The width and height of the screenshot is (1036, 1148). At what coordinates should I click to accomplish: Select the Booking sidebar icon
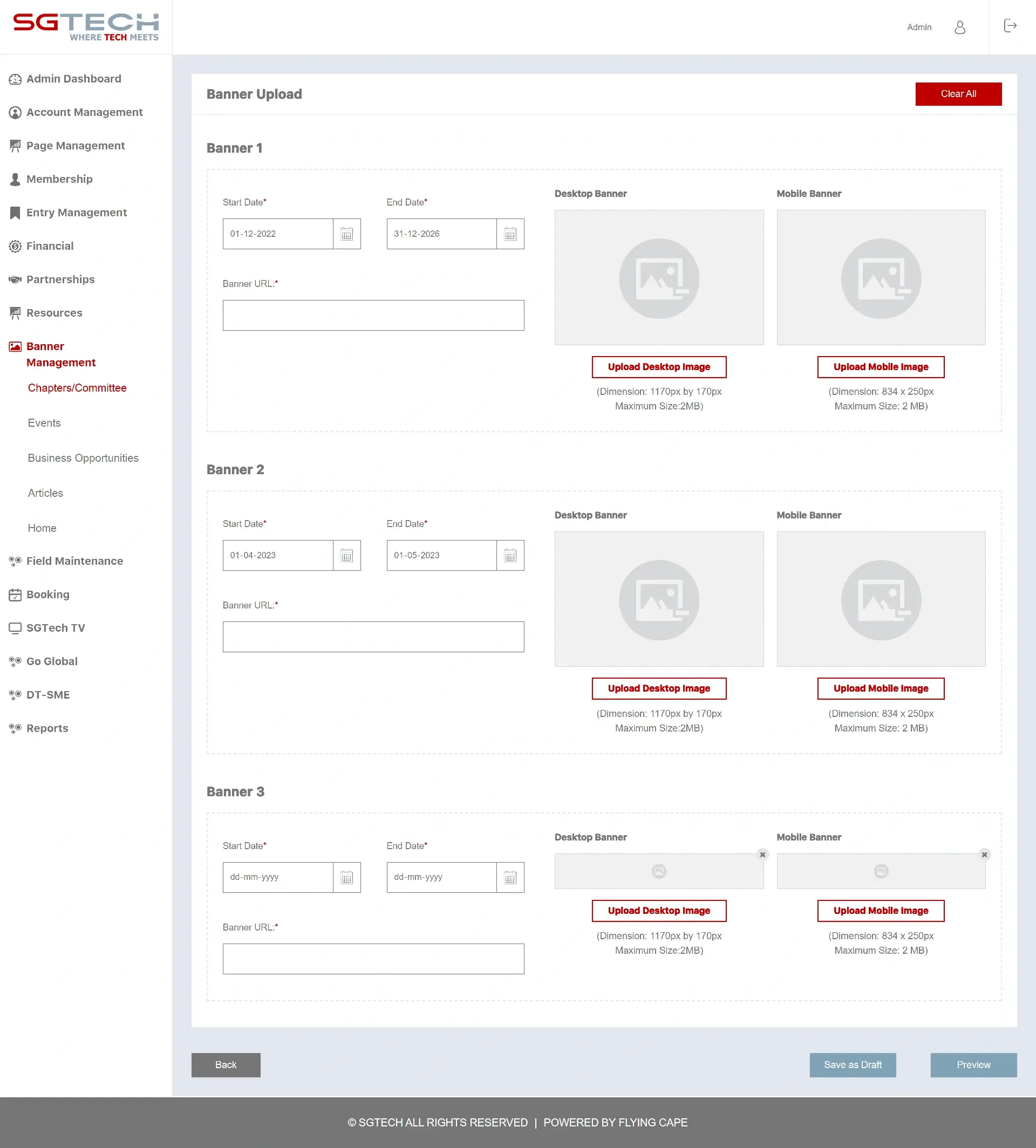click(15, 594)
